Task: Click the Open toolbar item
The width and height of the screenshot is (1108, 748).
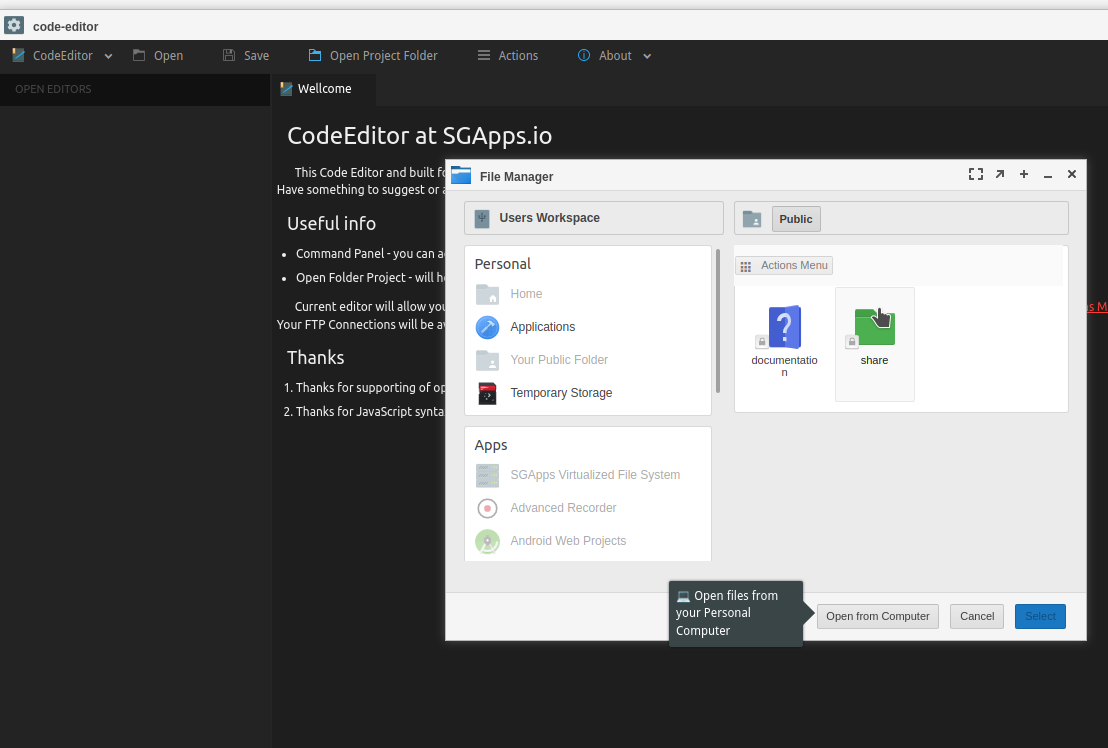Action: coord(158,56)
